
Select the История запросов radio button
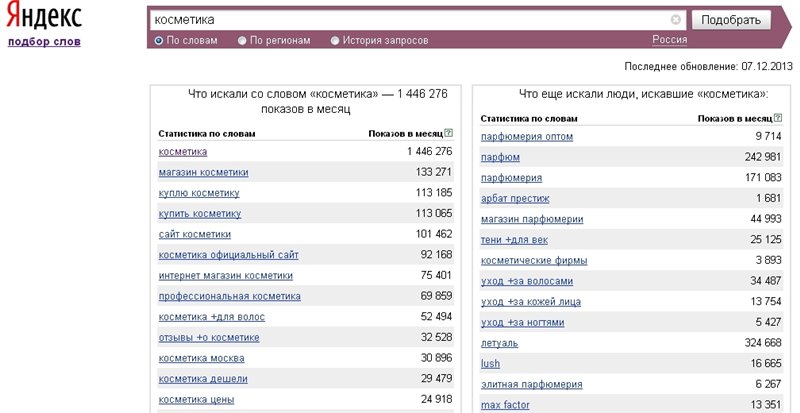point(335,40)
